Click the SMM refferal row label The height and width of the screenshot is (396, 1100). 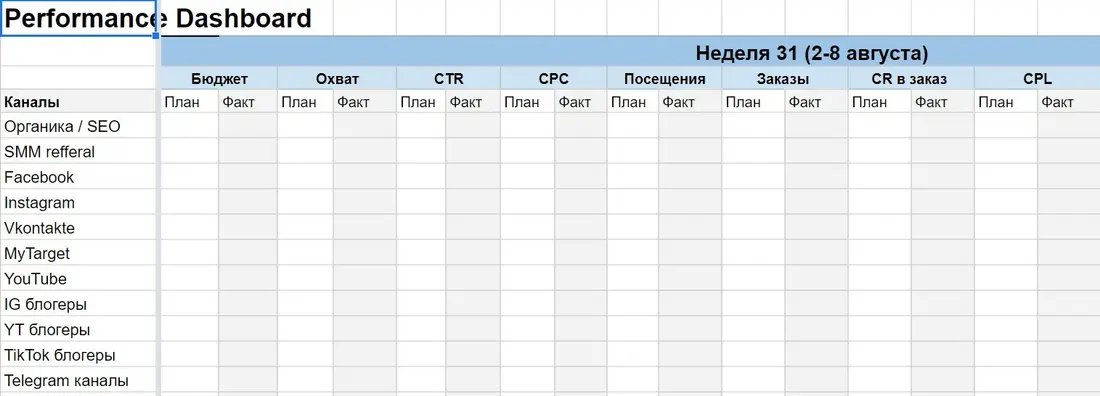point(78,152)
